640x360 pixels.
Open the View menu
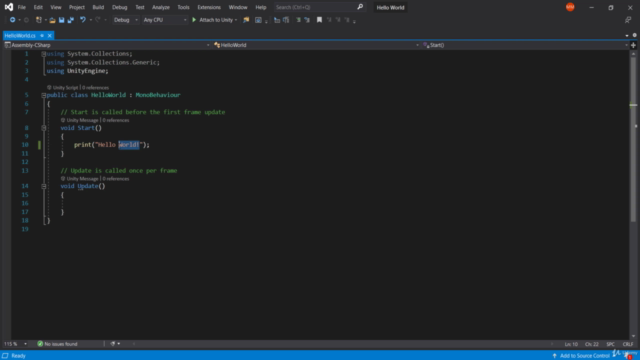pos(56,7)
